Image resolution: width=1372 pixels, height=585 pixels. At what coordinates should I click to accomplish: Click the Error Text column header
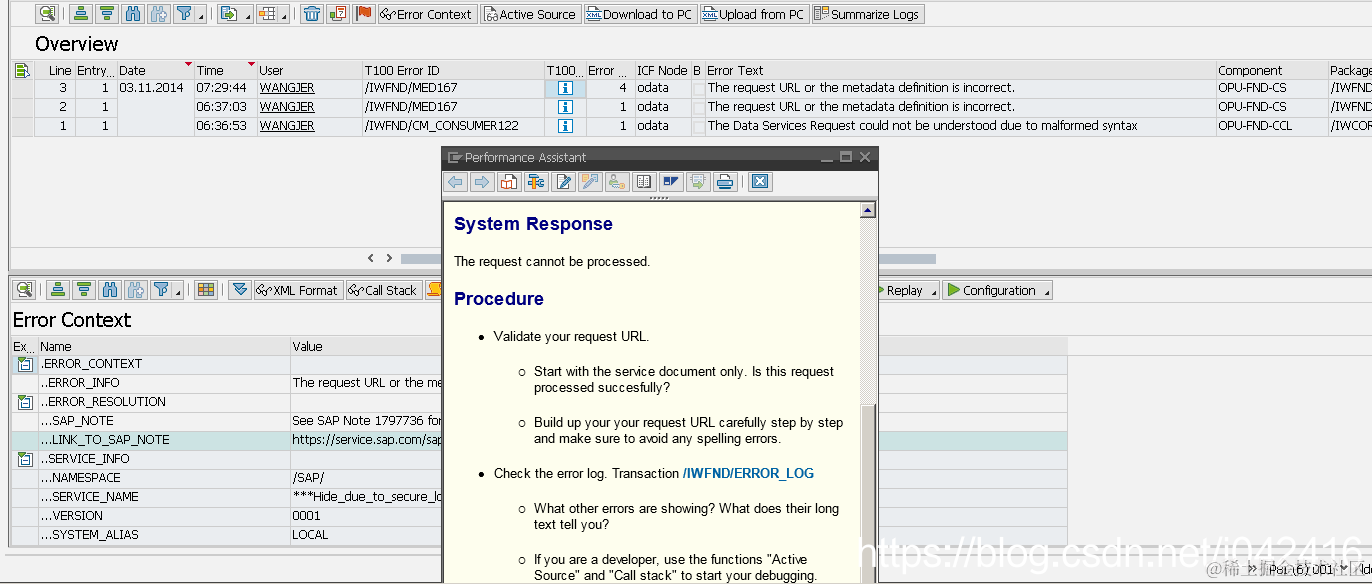click(x=960, y=70)
